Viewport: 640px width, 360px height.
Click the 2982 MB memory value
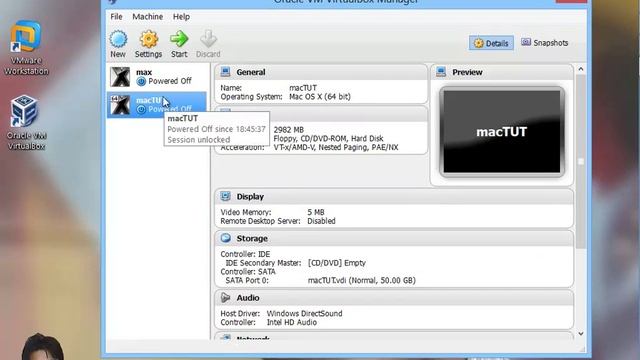point(289,130)
